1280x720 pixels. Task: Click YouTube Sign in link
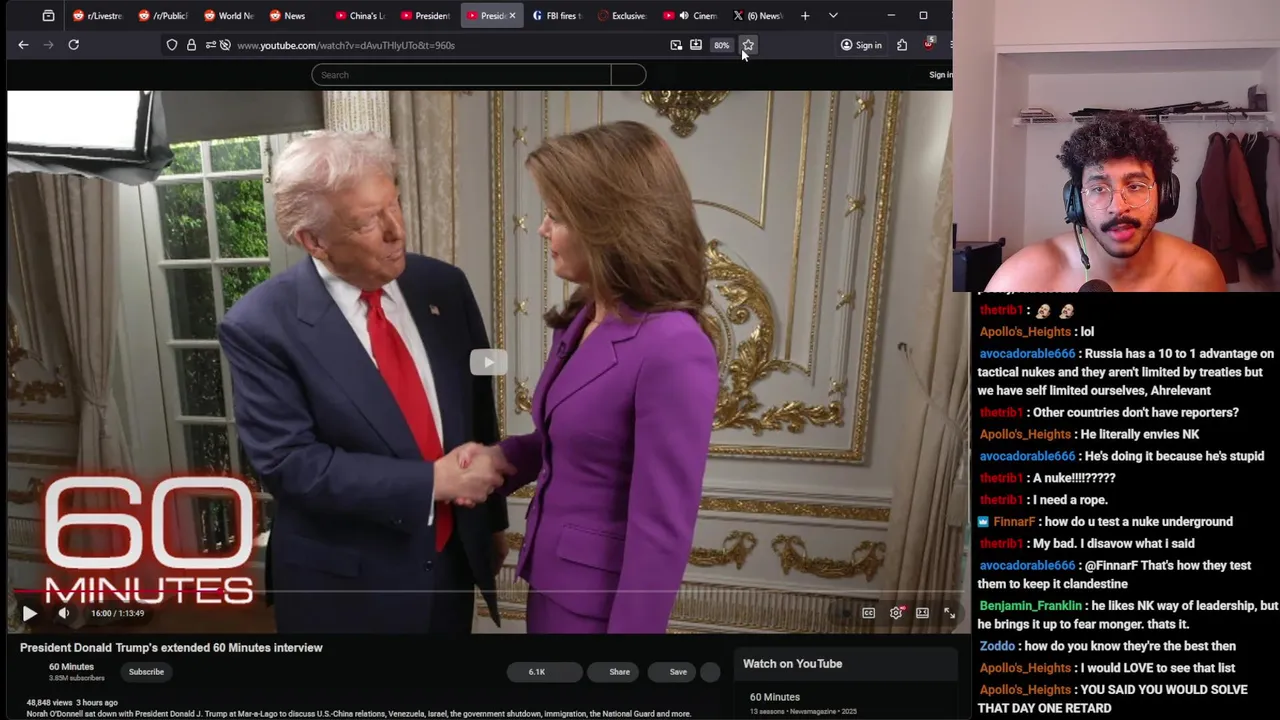pos(940,75)
